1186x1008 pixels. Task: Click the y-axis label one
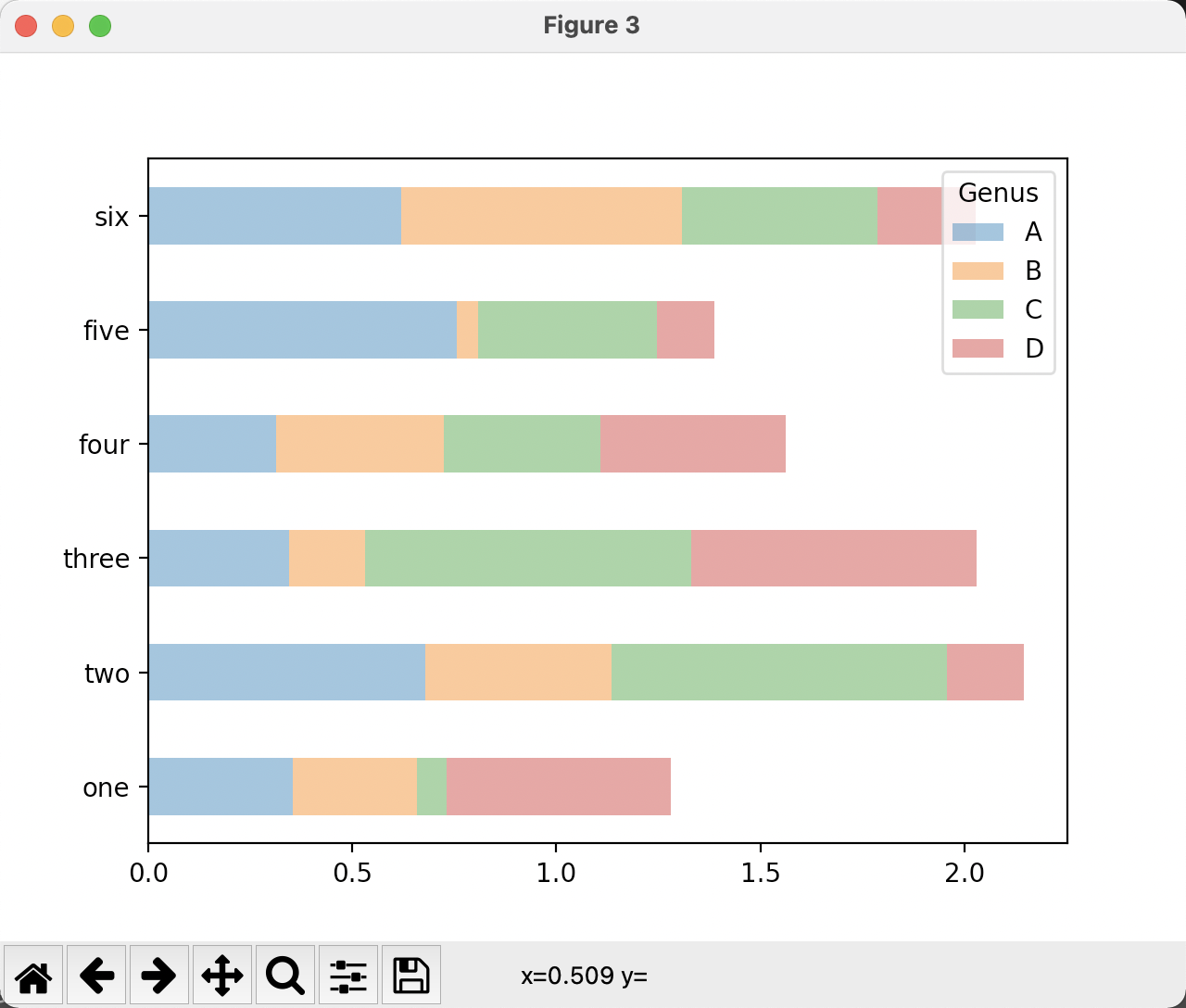(106, 788)
